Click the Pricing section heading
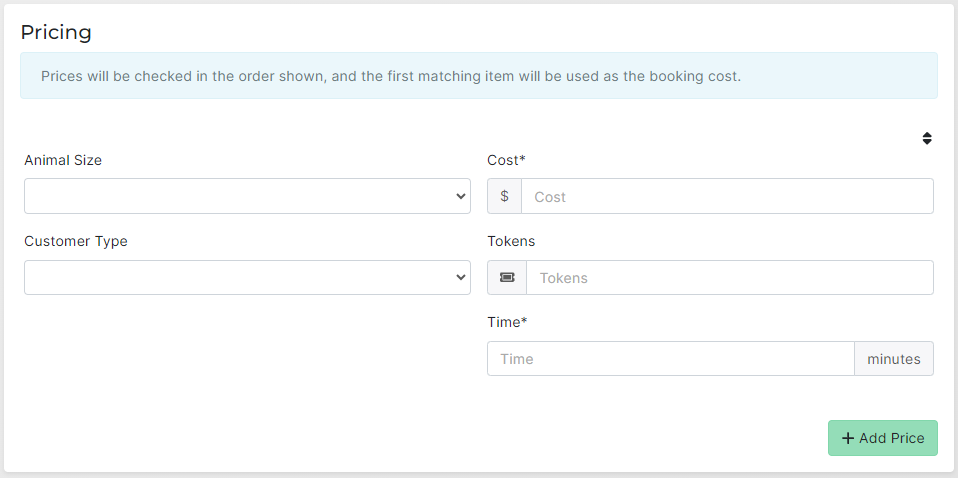 click(x=56, y=32)
